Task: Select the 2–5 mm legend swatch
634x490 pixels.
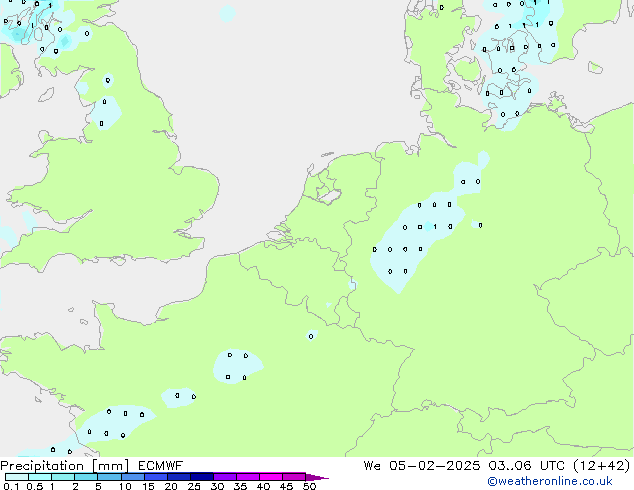Action: point(86,477)
